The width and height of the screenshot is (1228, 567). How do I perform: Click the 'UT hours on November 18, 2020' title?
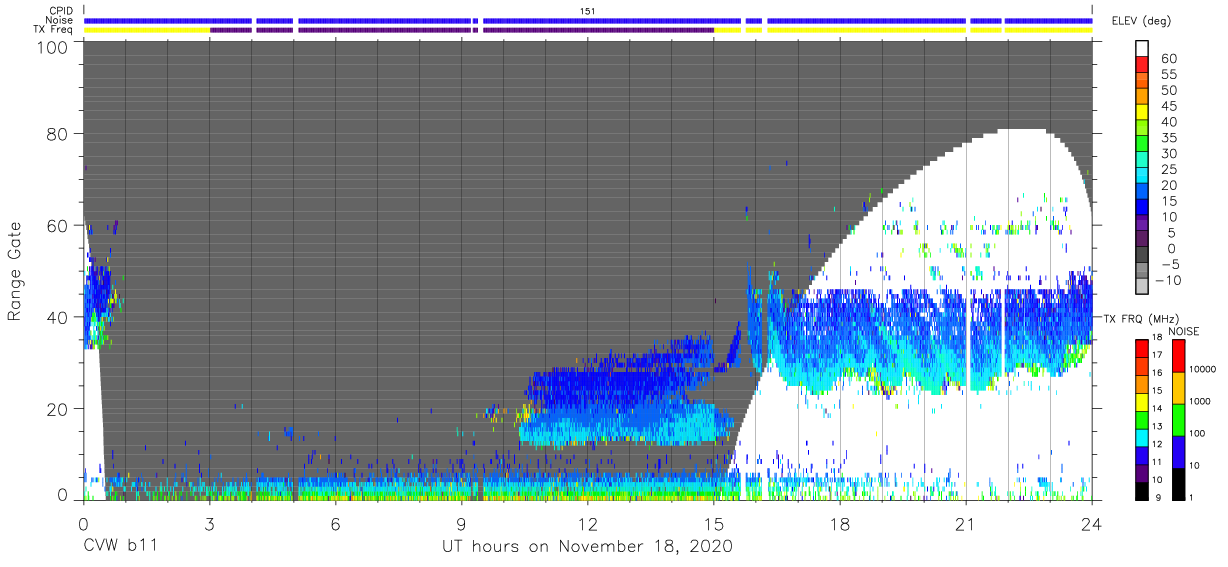(588, 547)
